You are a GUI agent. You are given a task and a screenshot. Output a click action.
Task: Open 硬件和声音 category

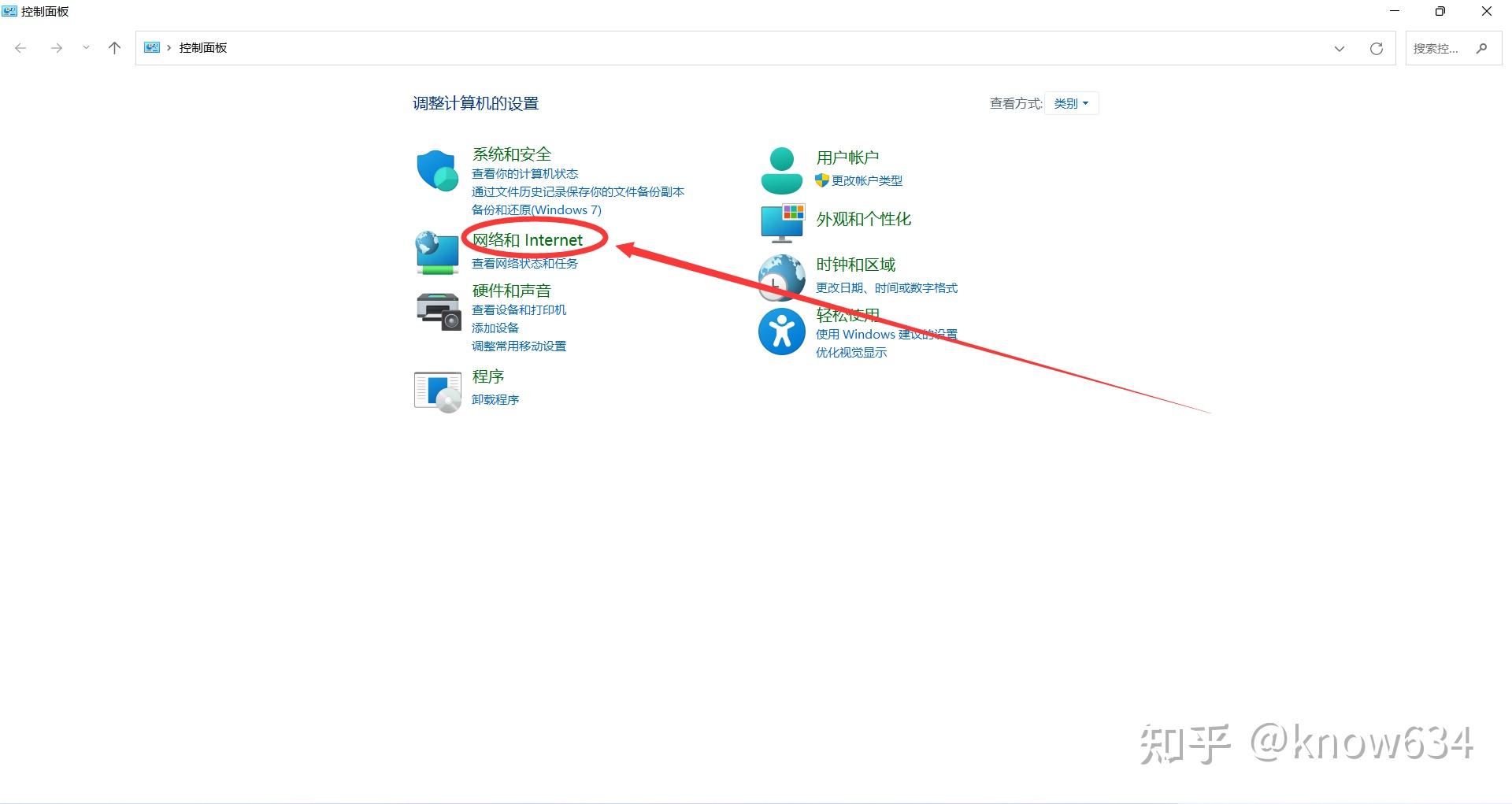(x=512, y=291)
